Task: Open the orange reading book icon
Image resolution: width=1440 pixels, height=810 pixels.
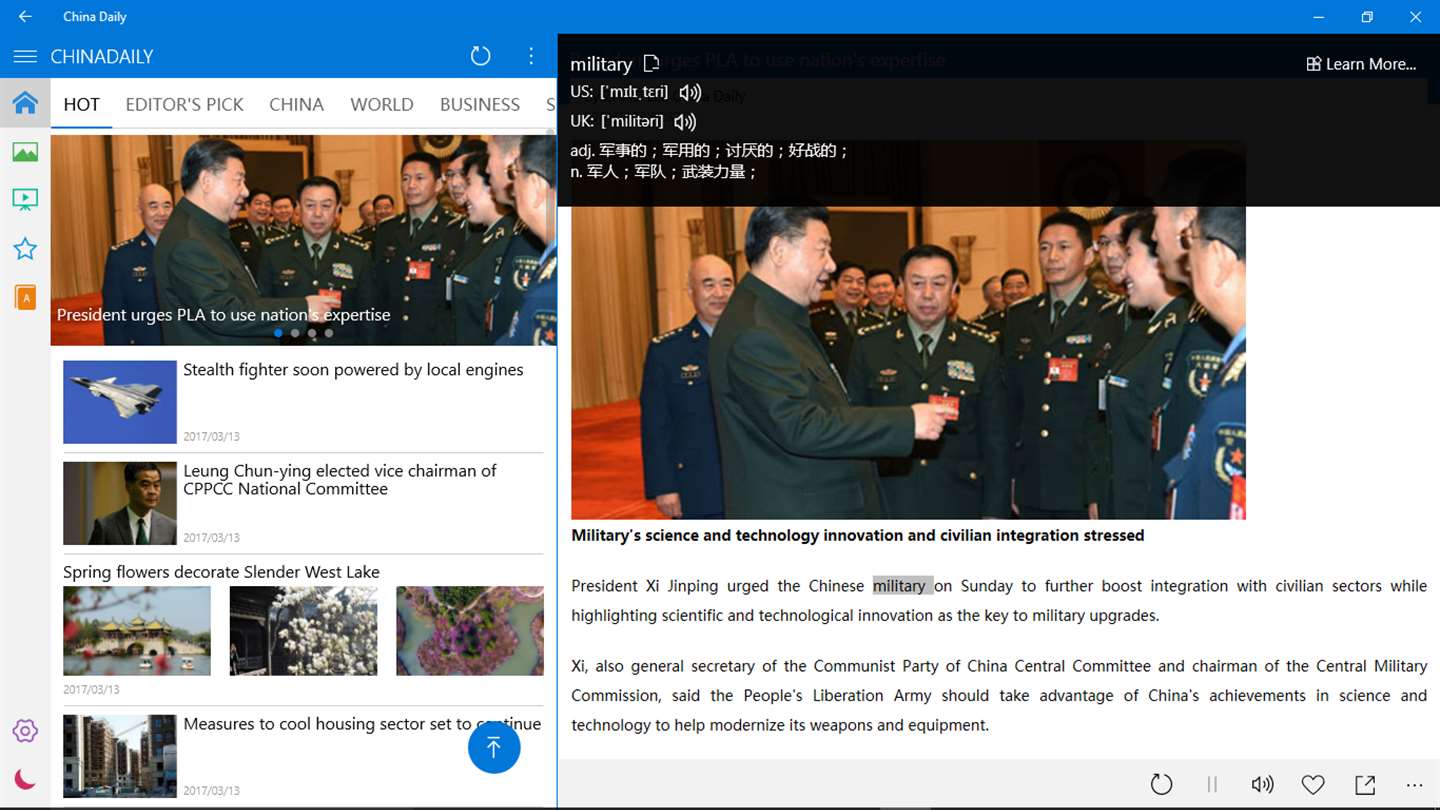Action: [x=25, y=297]
